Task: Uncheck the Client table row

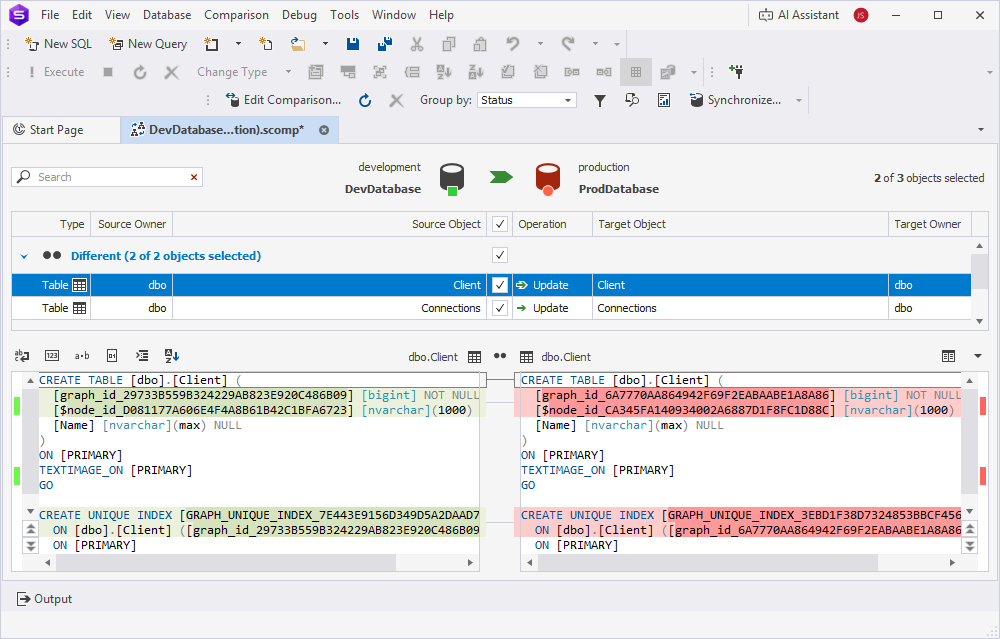Action: click(x=499, y=284)
